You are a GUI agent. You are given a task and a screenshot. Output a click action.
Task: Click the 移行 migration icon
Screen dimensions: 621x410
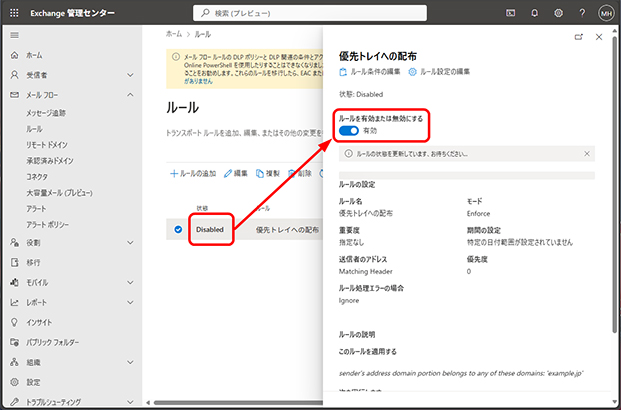pos(15,262)
